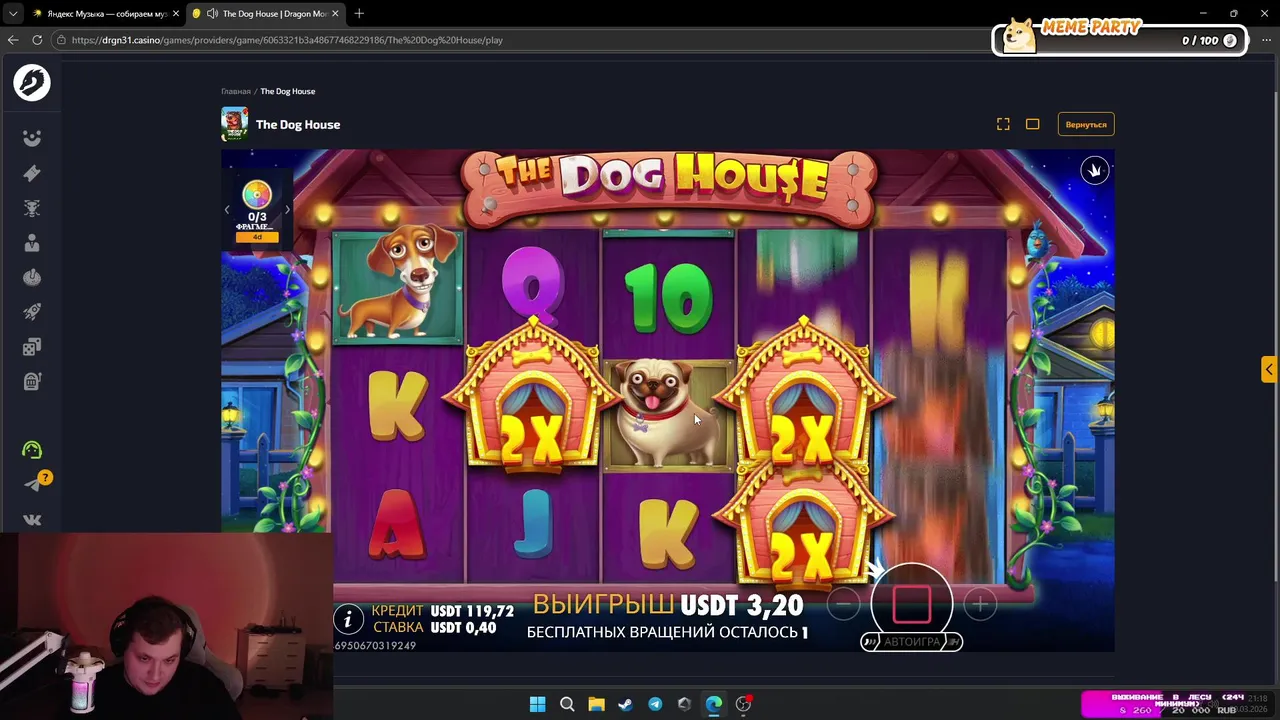Click the browser address bar URL
The width and height of the screenshot is (1280, 720).
pyautogui.click(x=287, y=40)
